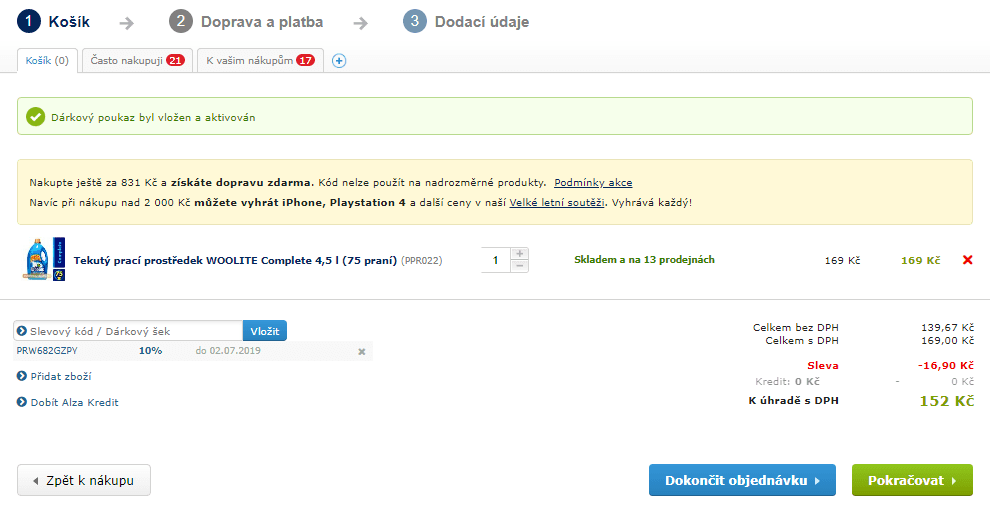The width and height of the screenshot is (990, 509).
Task: Click the Woolite quantity input field
Action: [495, 260]
